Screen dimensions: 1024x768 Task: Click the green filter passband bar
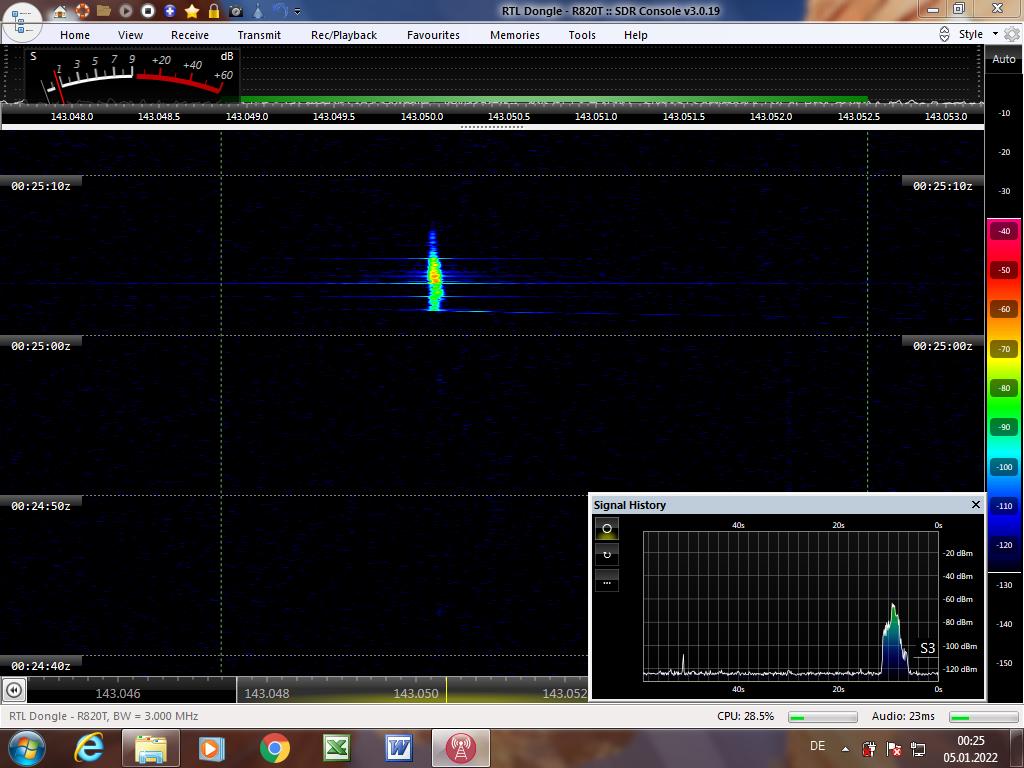tap(554, 99)
